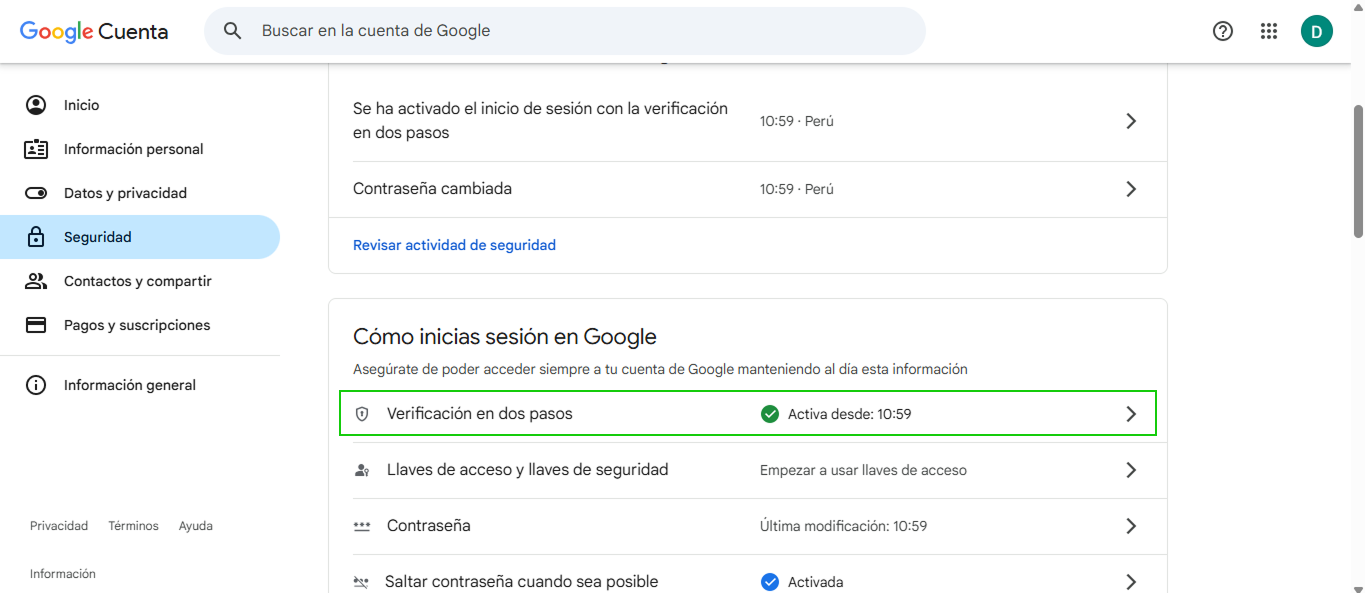Viewport: 1365px width, 593px height.
Task: Click the Información personal sidebar icon
Action: pyautogui.click(x=37, y=148)
